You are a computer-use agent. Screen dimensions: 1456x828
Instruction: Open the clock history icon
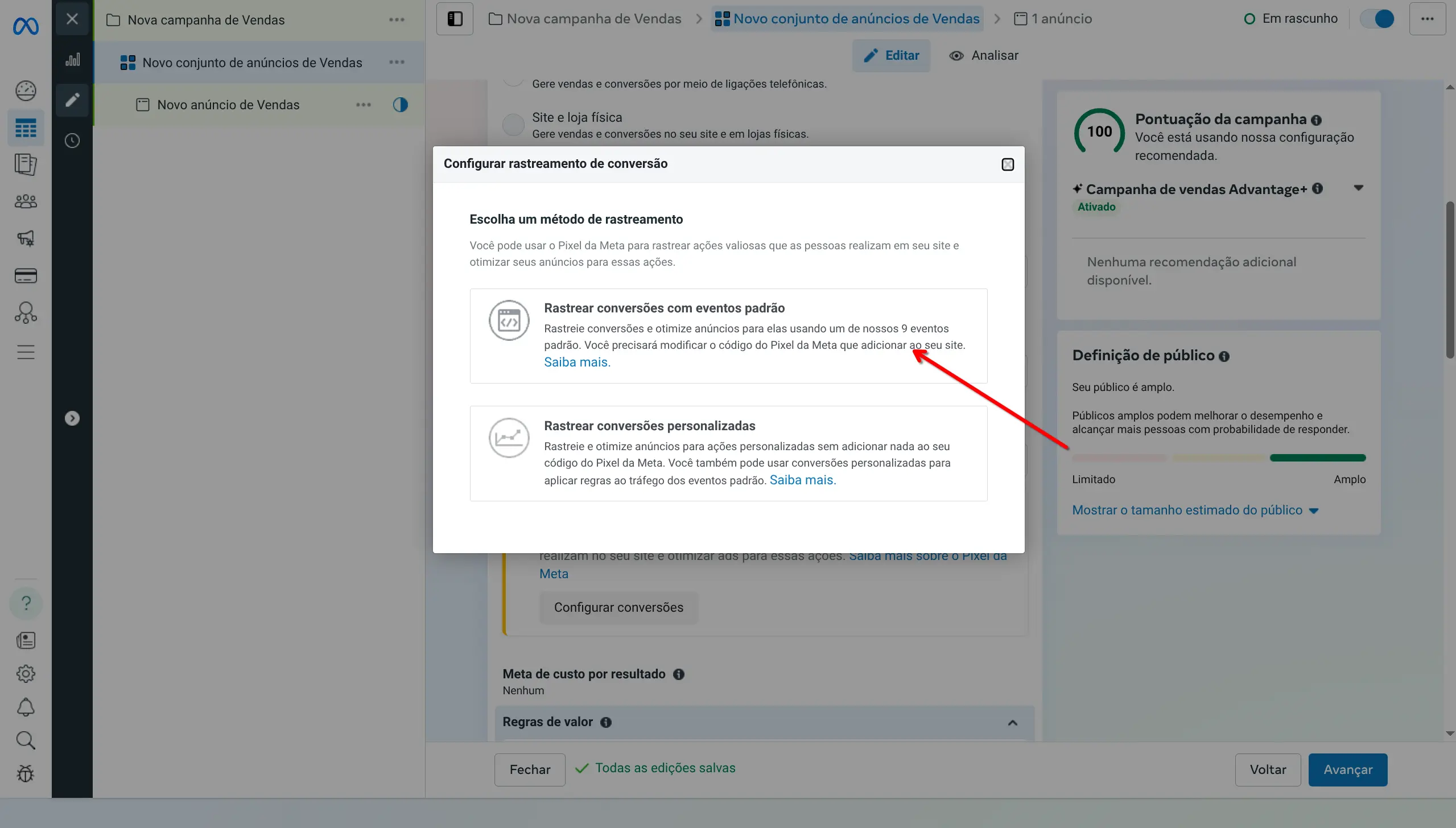72,141
